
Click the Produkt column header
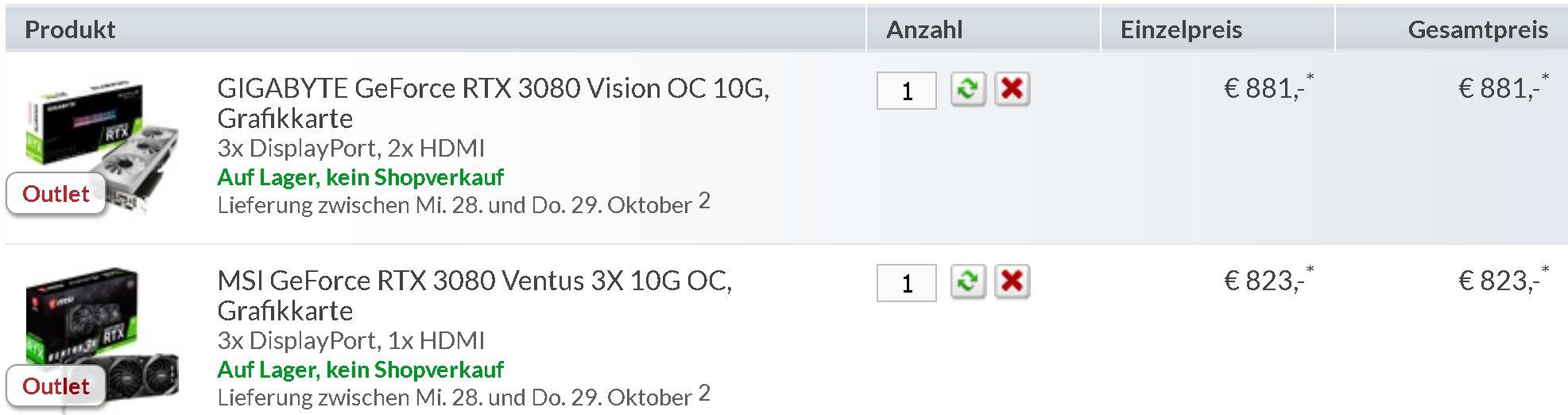tap(70, 30)
